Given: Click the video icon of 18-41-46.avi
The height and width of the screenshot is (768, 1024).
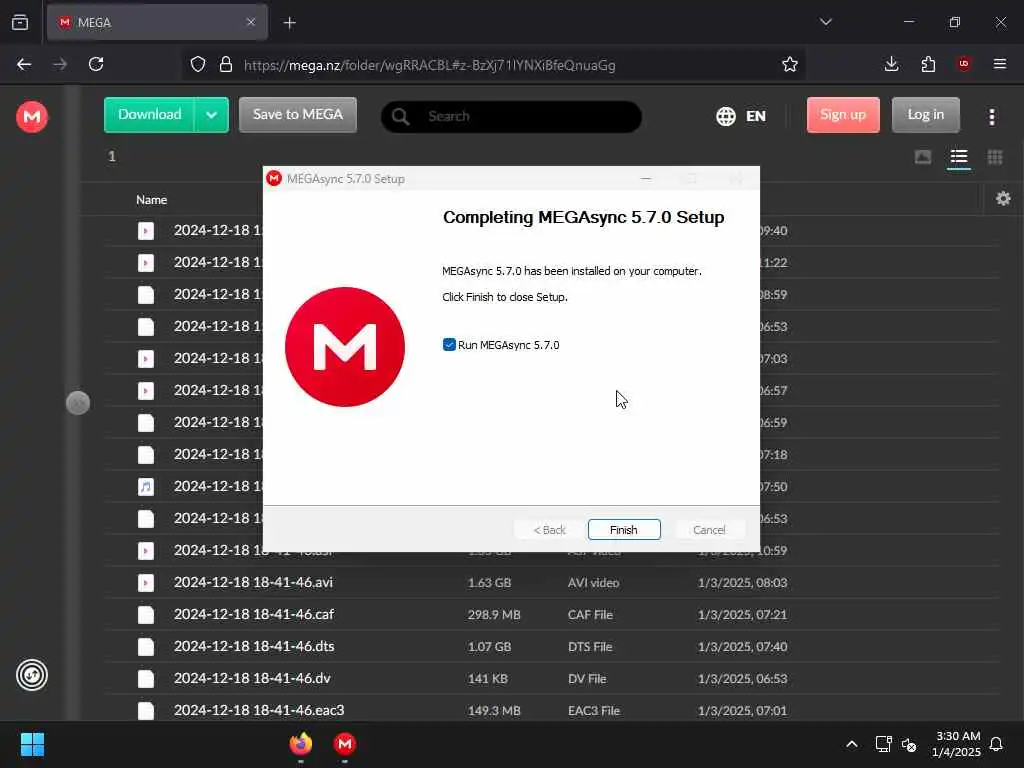Looking at the screenshot, I should (146, 583).
